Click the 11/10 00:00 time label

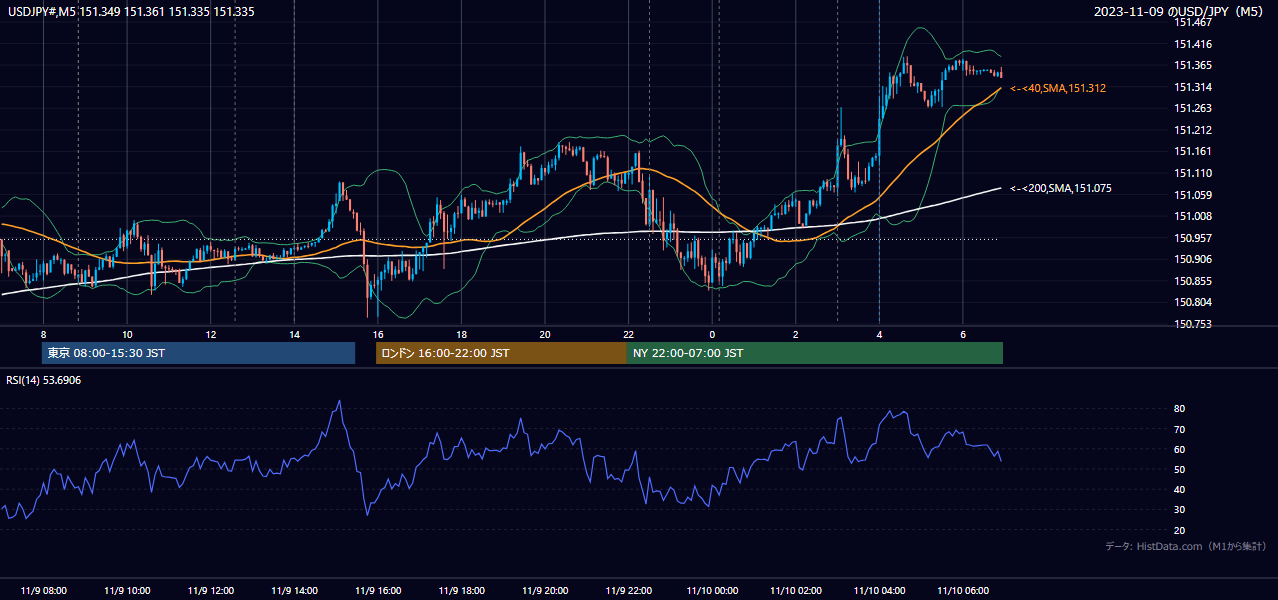pyautogui.click(x=712, y=590)
